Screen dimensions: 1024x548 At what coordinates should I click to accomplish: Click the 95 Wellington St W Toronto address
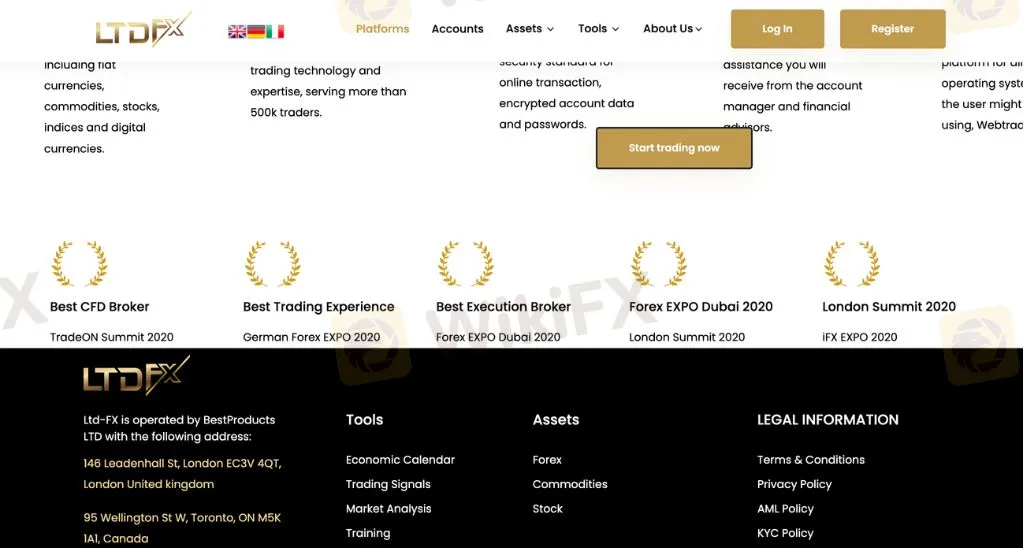point(182,528)
